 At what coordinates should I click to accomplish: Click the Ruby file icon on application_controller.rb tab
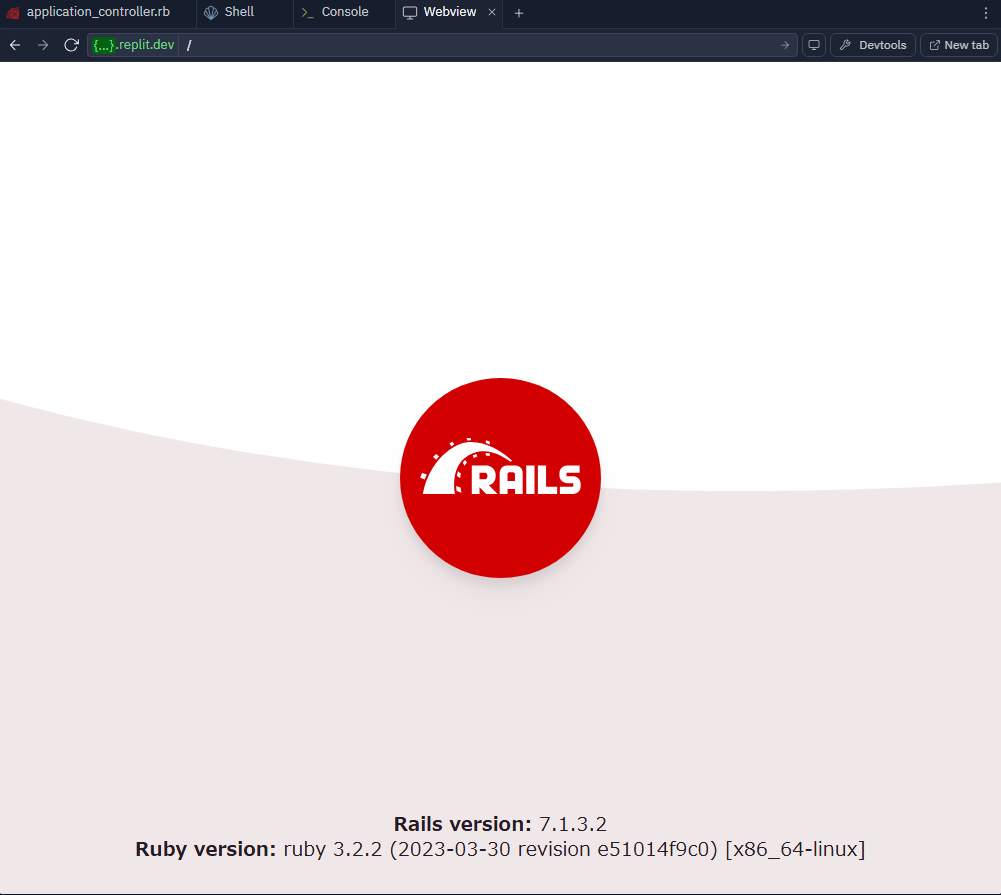click(13, 12)
